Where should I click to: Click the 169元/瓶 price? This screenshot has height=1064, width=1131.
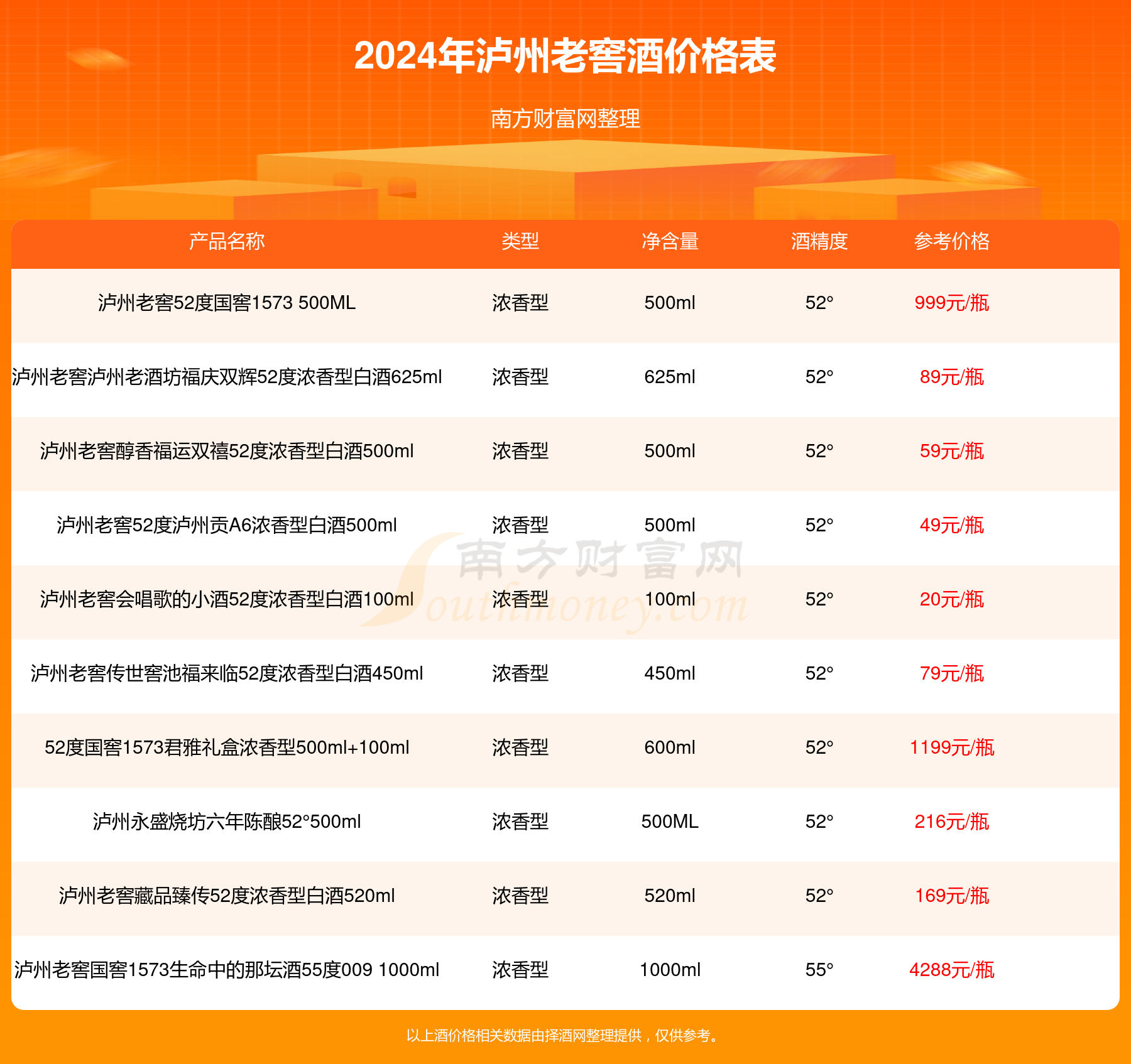click(x=952, y=896)
